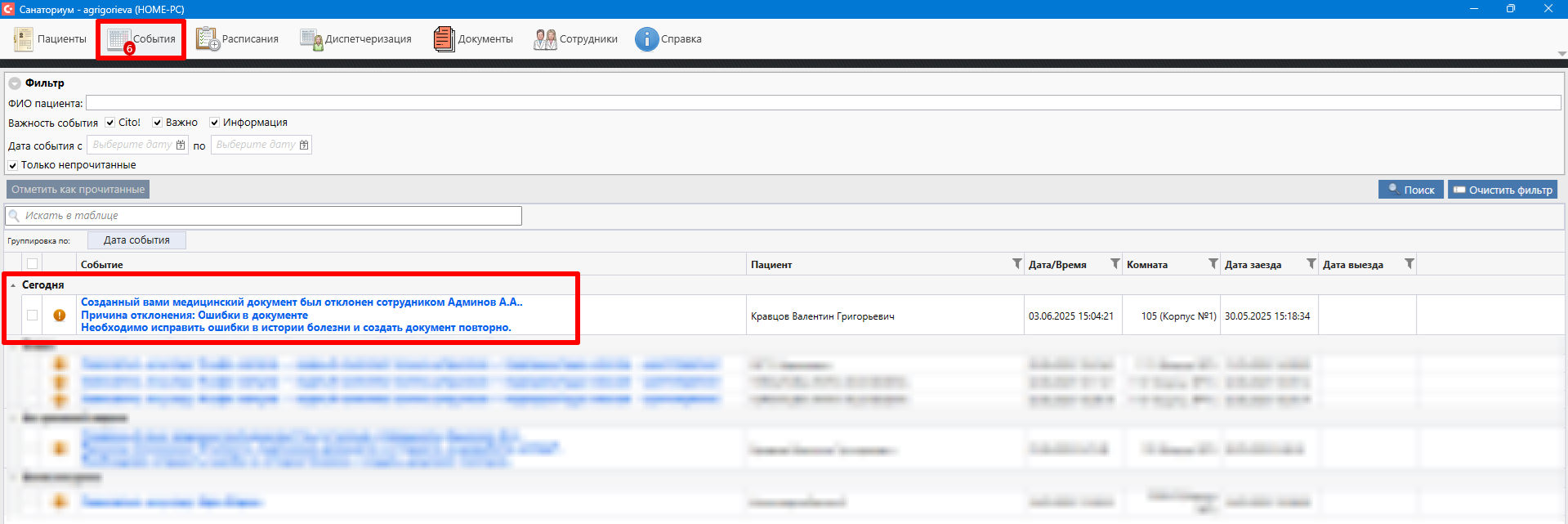Open the Диспетчеризация toolbar icon
The height and width of the screenshot is (524, 1568).
310,39
